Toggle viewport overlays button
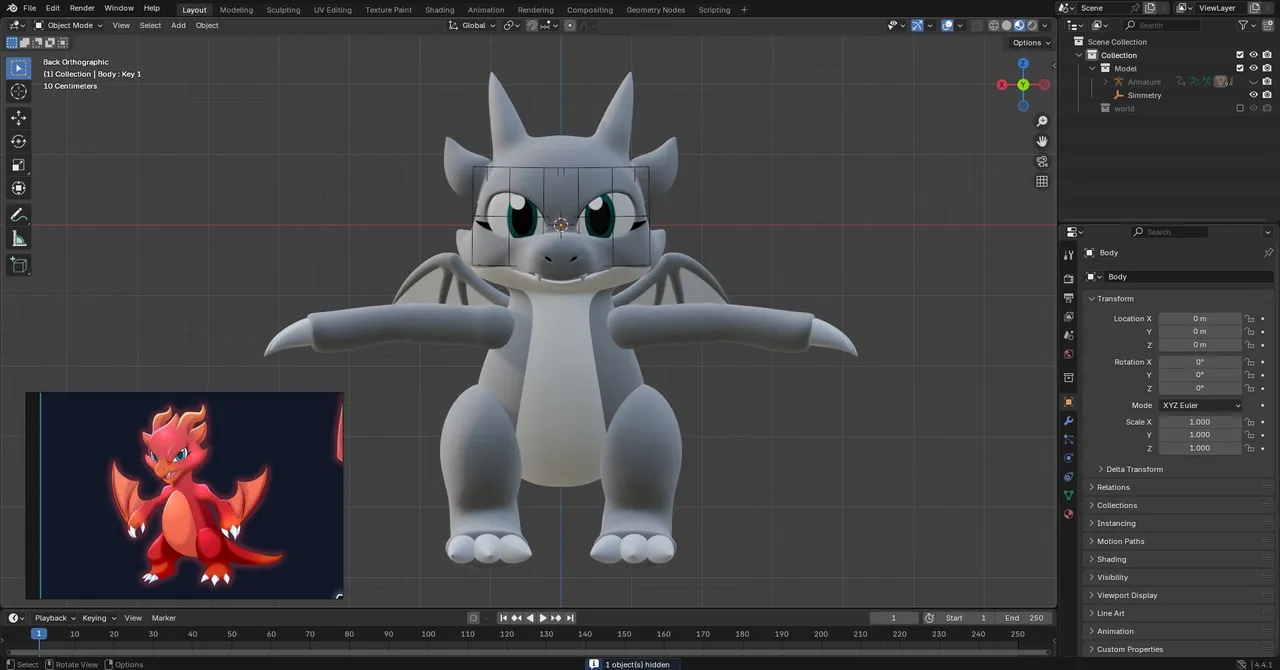This screenshot has height=670, width=1280. pyautogui.click(x=947, y=25)
